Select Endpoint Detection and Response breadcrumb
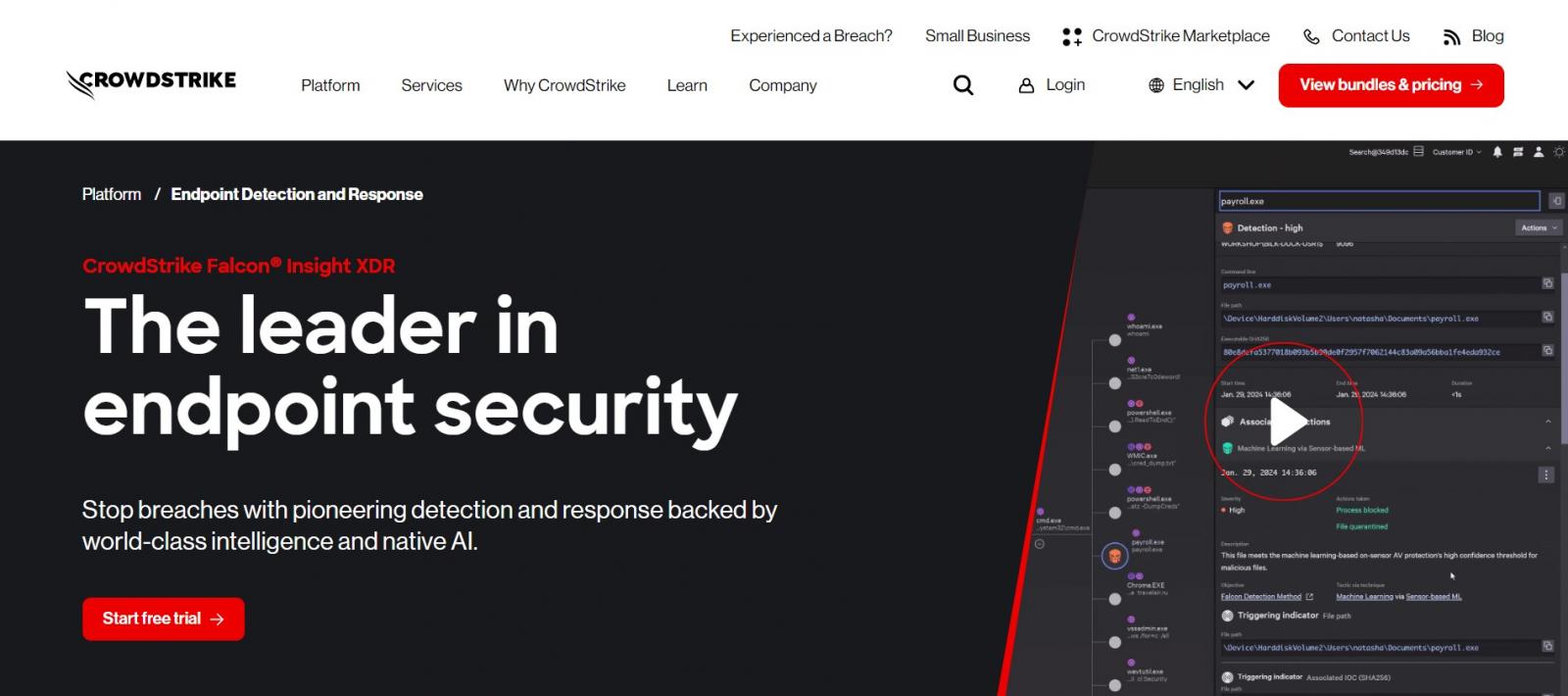Screen dimensions: 1568x696 coord(297,194)
